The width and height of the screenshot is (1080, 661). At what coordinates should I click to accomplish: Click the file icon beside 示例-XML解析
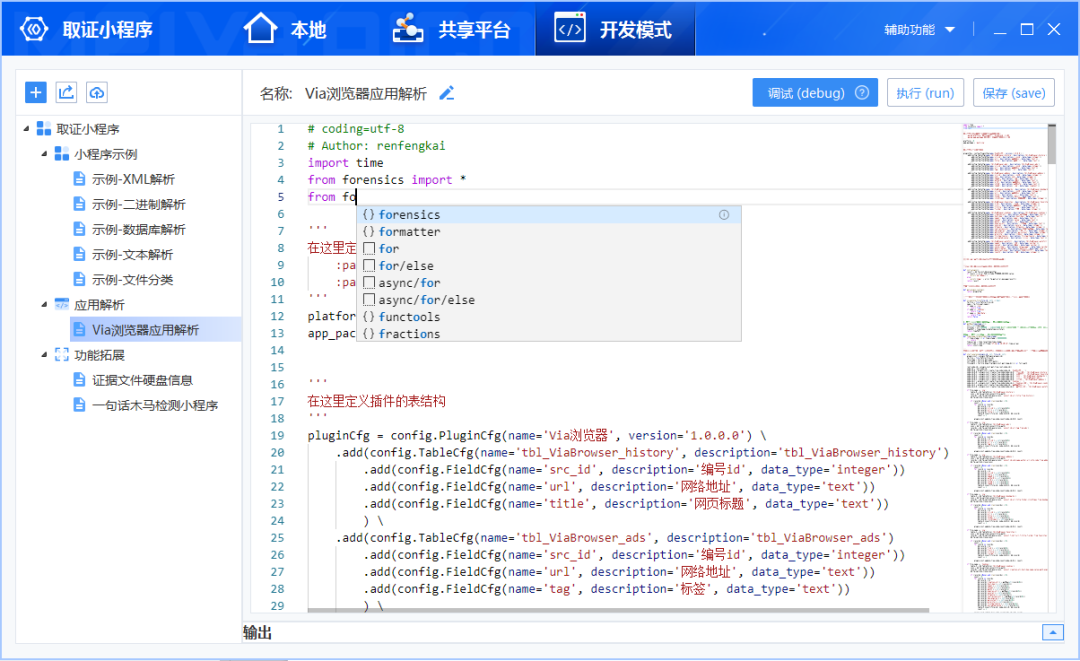point(79,179)
